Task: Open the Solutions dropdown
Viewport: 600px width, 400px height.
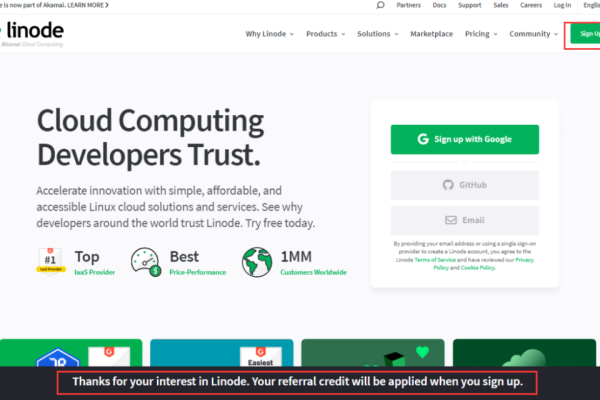Action: click(378, 34)
